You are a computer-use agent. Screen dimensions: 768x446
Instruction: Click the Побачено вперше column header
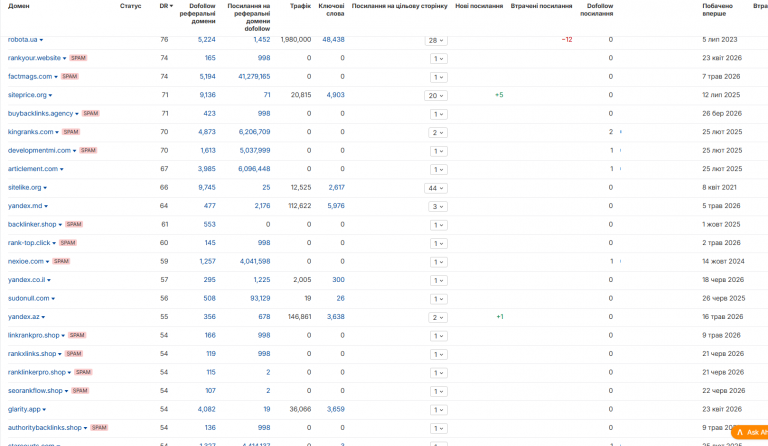pyautogui.click(x=717, y=10)
